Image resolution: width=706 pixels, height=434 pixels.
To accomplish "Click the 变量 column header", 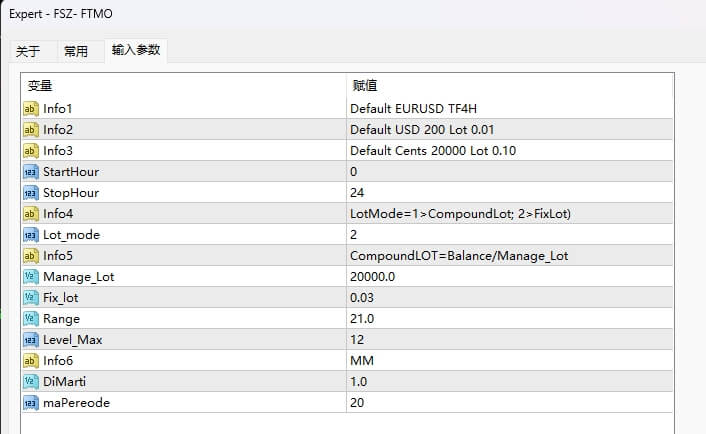I will (x=40, y=86).
